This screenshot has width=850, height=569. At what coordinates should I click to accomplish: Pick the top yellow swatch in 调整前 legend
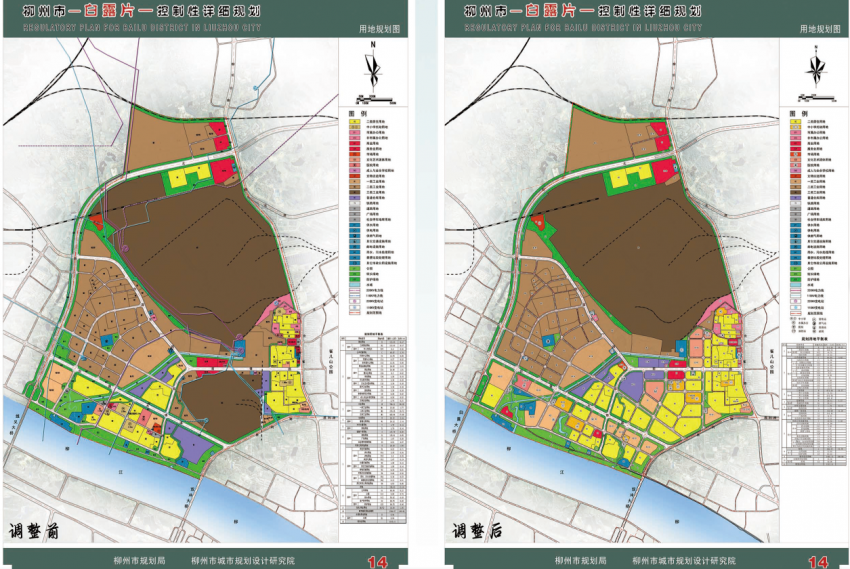point(354,121)
